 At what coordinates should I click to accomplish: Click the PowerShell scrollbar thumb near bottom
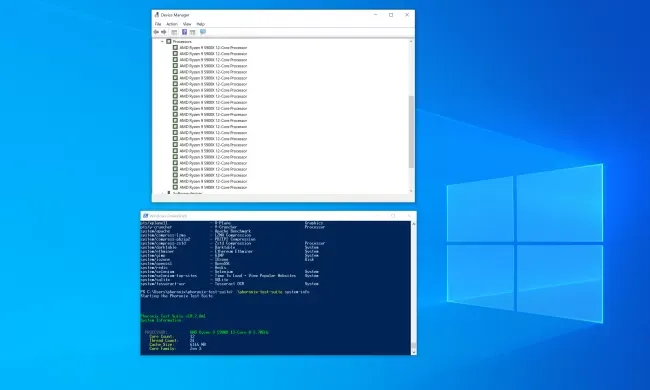pyautogui.click(x=413, y=346)
